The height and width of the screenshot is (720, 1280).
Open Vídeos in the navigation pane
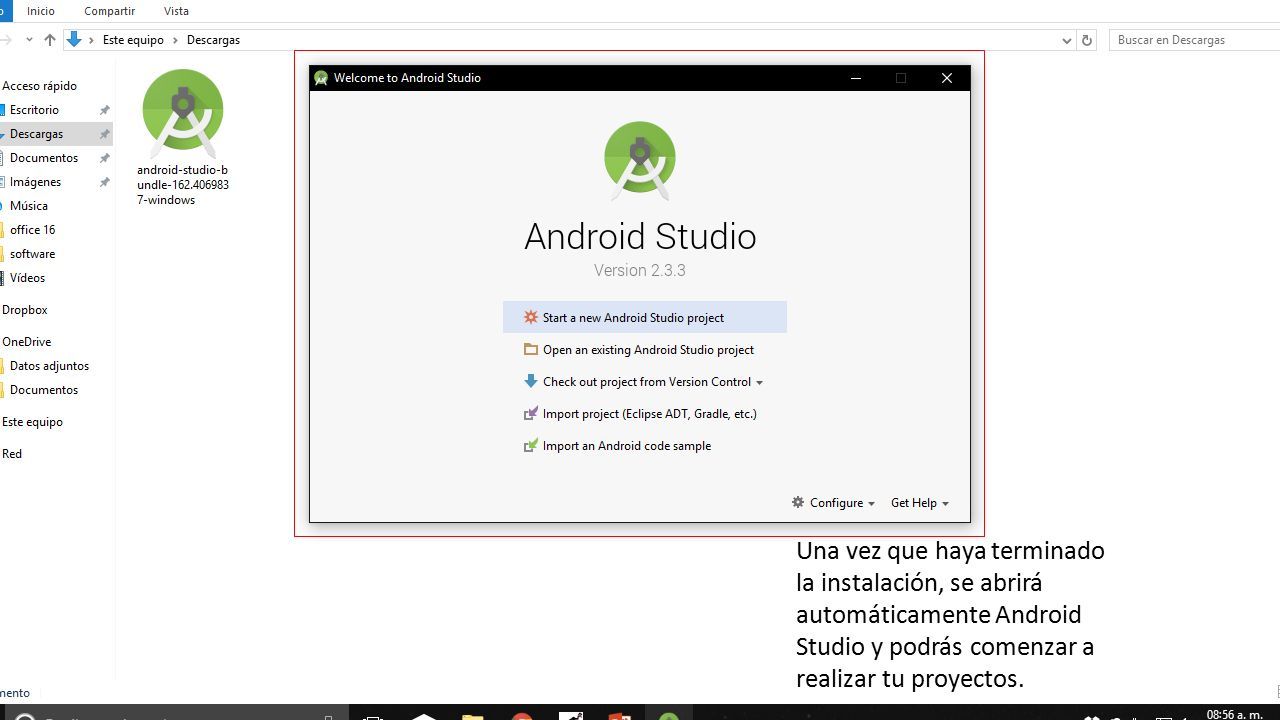(28, 278)
